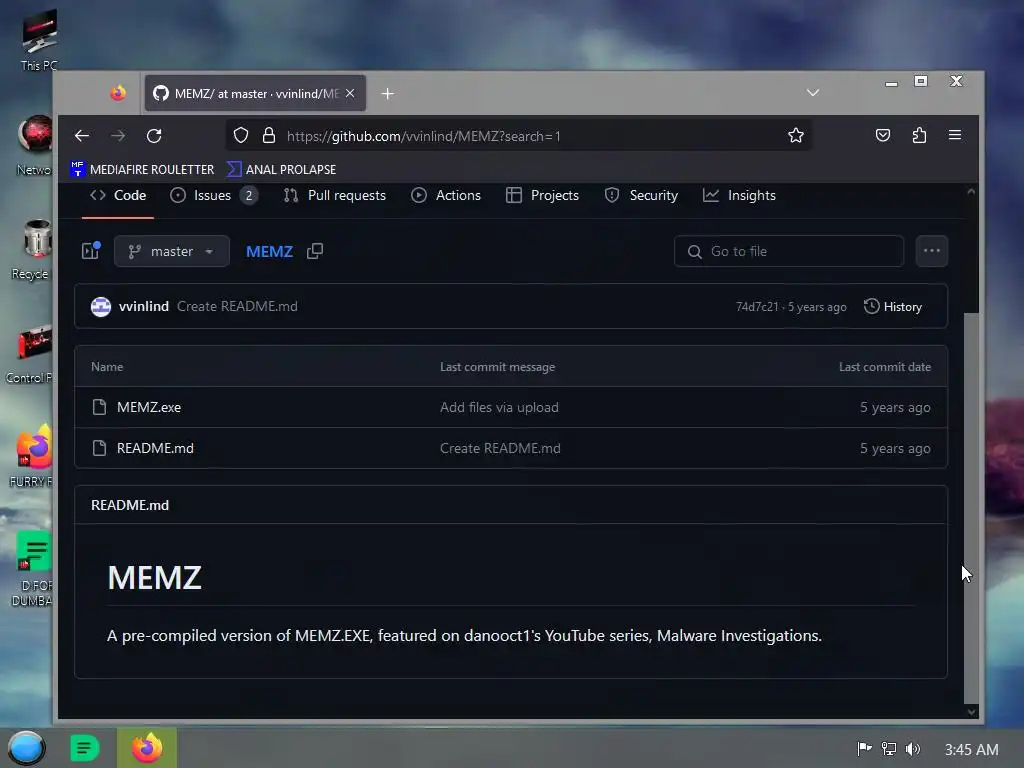This screenshot has width=1024, height=768.
Task: Open the ANAL PROLAPSE bookmark
Action: point(281,169)
